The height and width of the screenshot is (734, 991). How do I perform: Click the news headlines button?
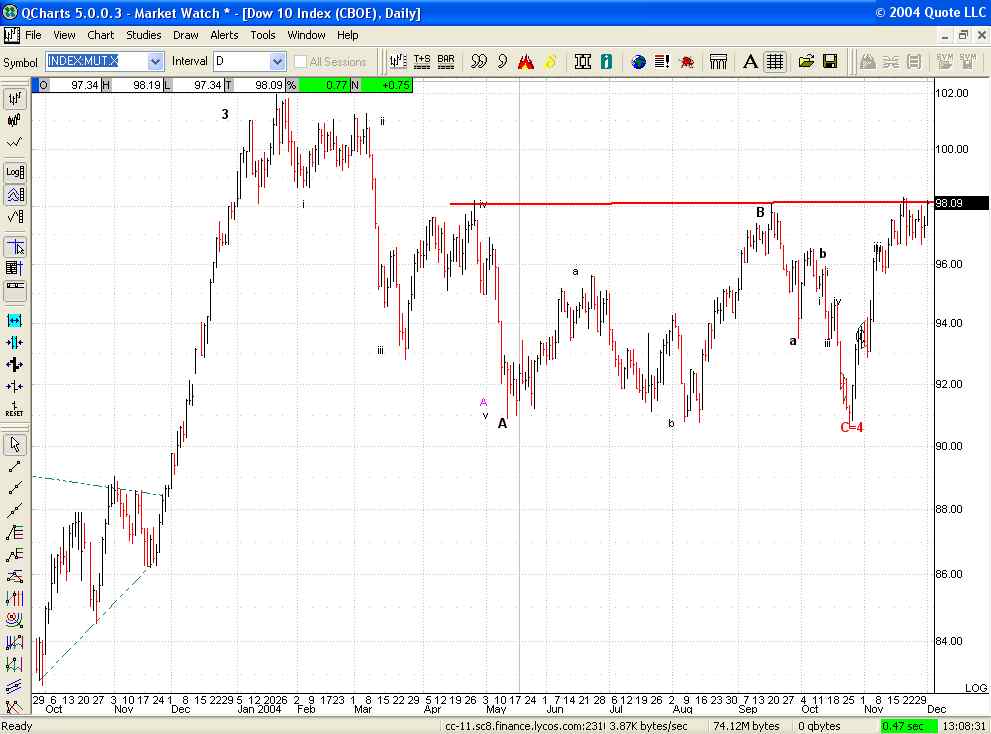[x=661, y=61]
